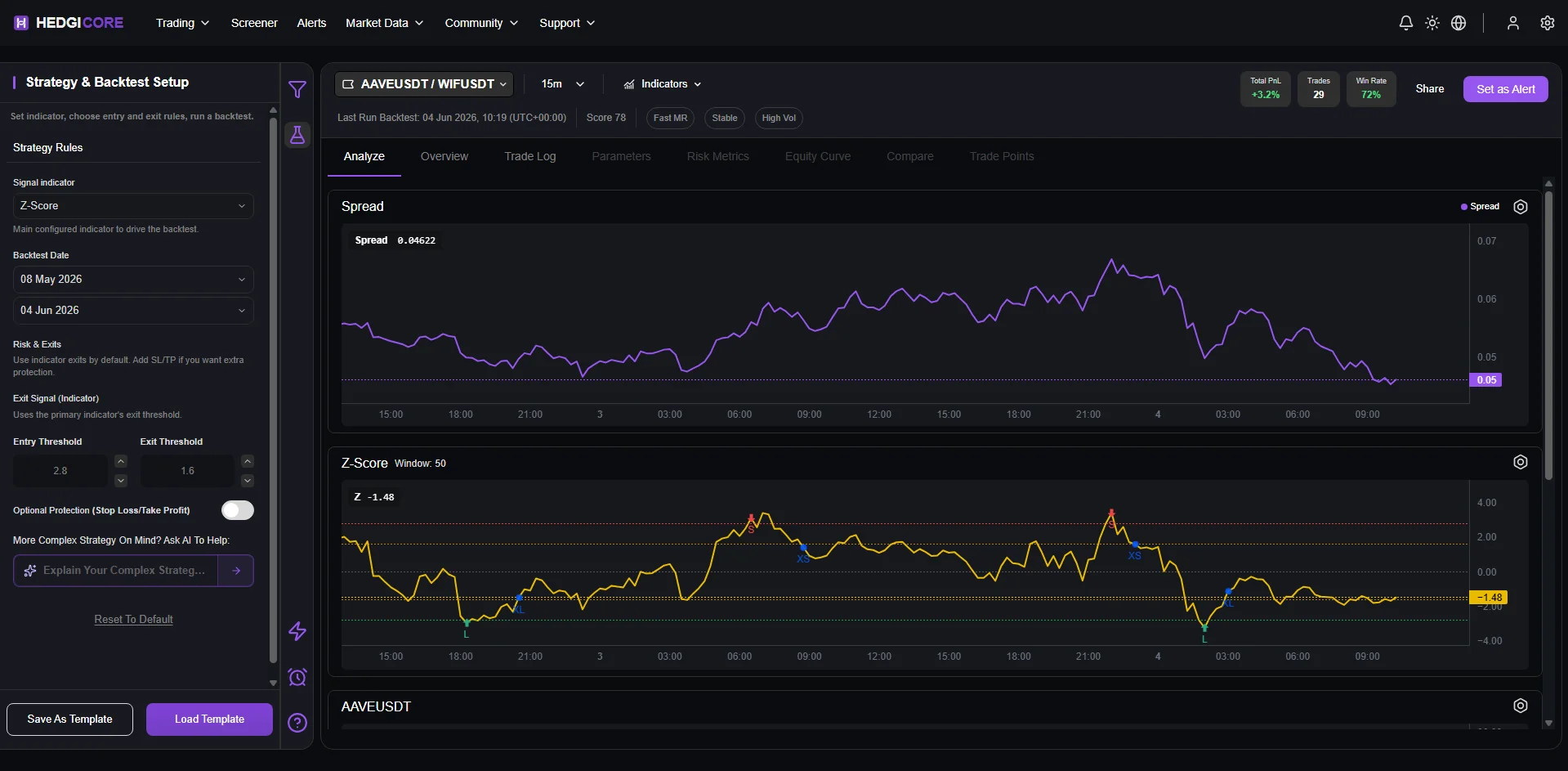Open settings gear in top bar
The height and width of the screenshot is (771, 1568).
(1548, 23)
